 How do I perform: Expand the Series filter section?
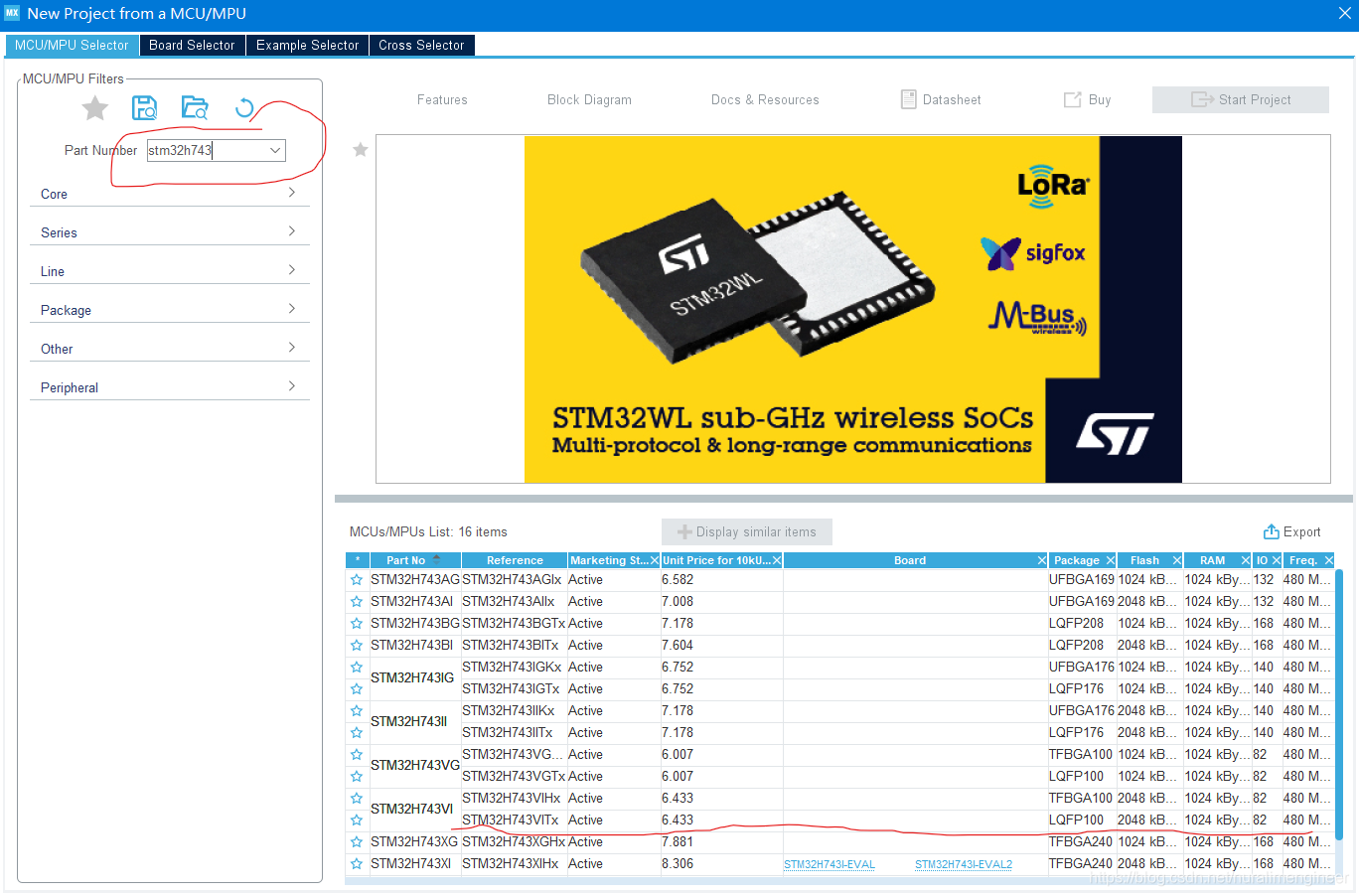170,232
